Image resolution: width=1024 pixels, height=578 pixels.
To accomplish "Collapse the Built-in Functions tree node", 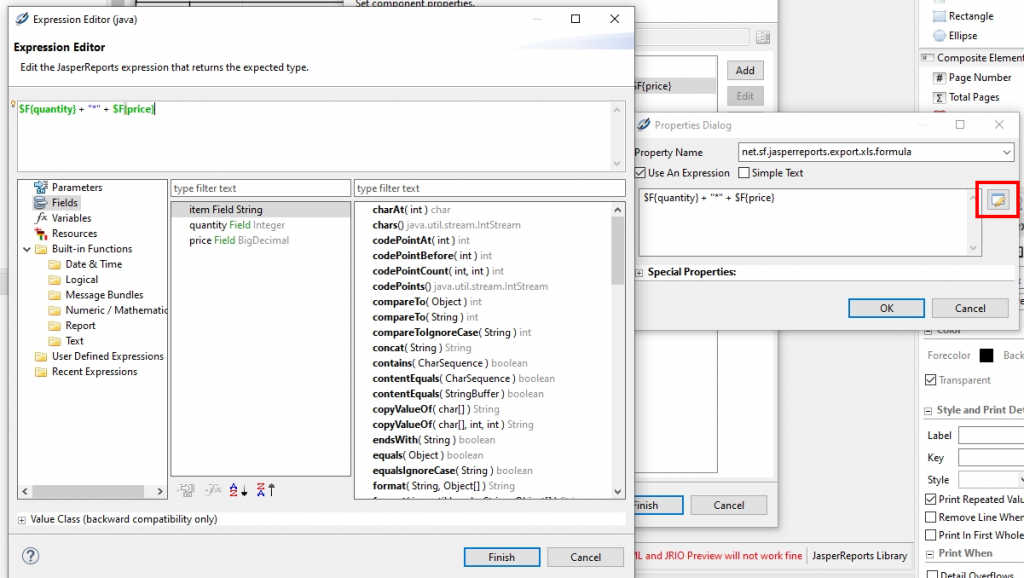I will (x=27, y=249).
